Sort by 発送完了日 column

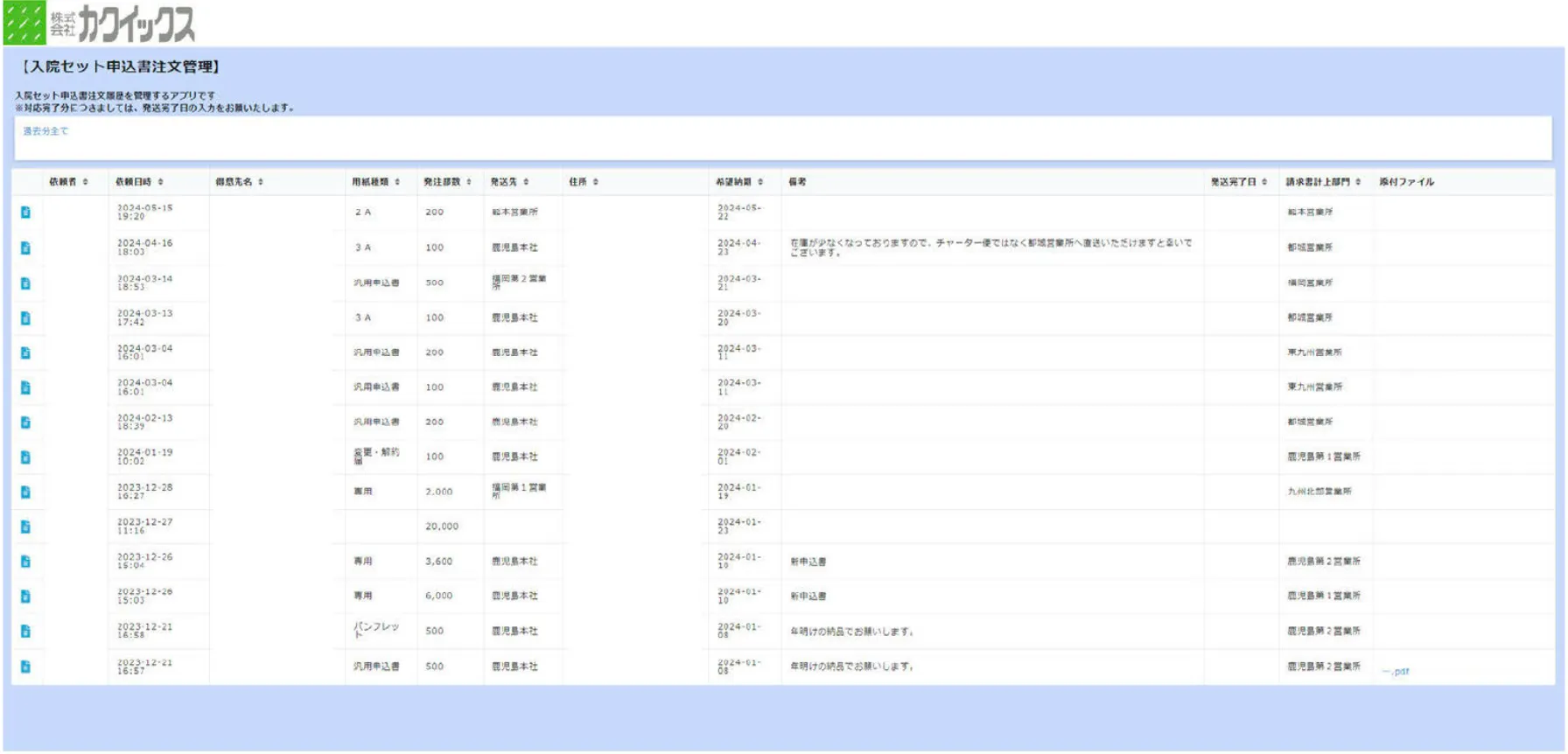(x=1264, y=182)
